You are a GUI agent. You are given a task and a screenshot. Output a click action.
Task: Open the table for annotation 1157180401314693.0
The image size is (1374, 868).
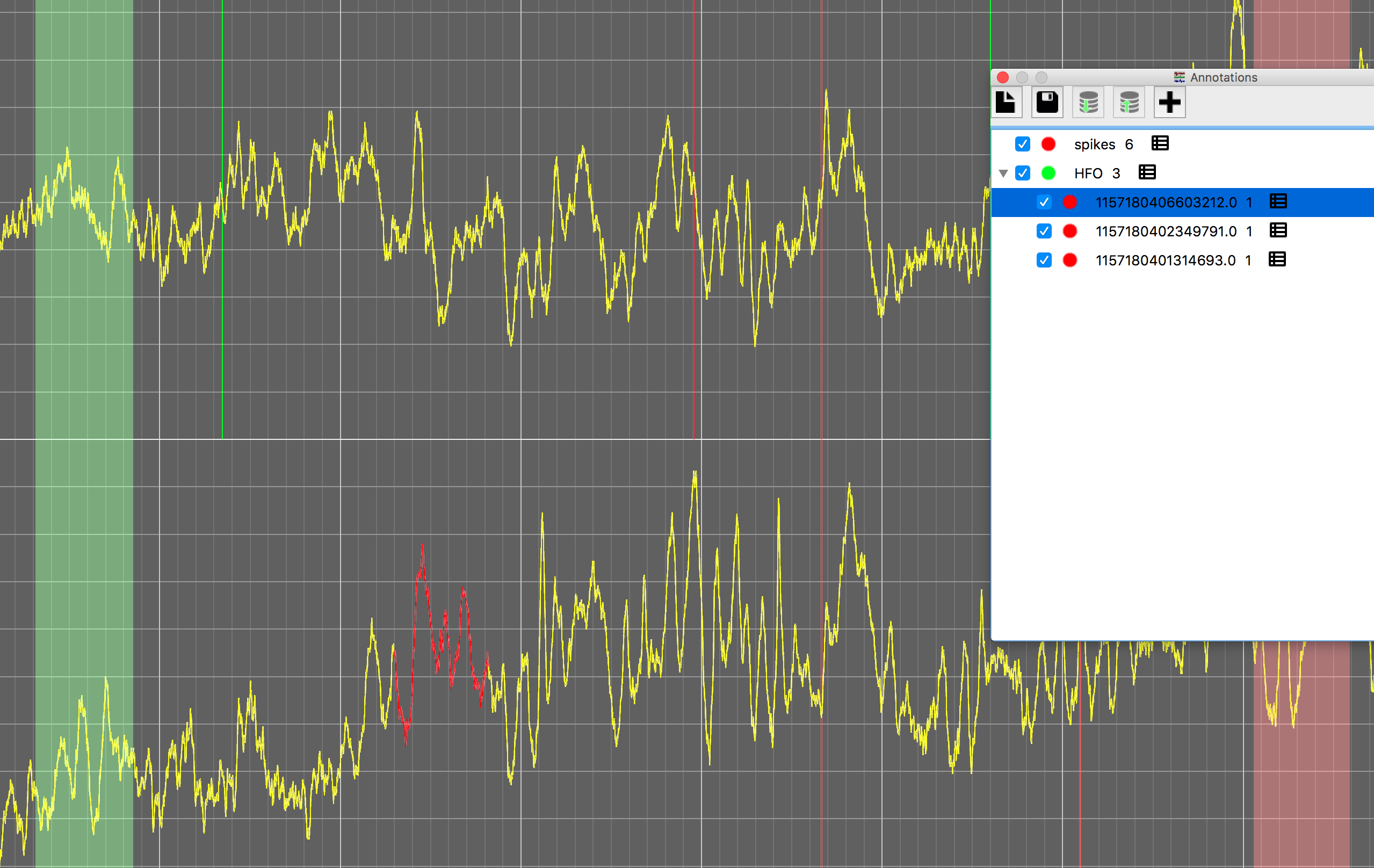point(1277,259)
